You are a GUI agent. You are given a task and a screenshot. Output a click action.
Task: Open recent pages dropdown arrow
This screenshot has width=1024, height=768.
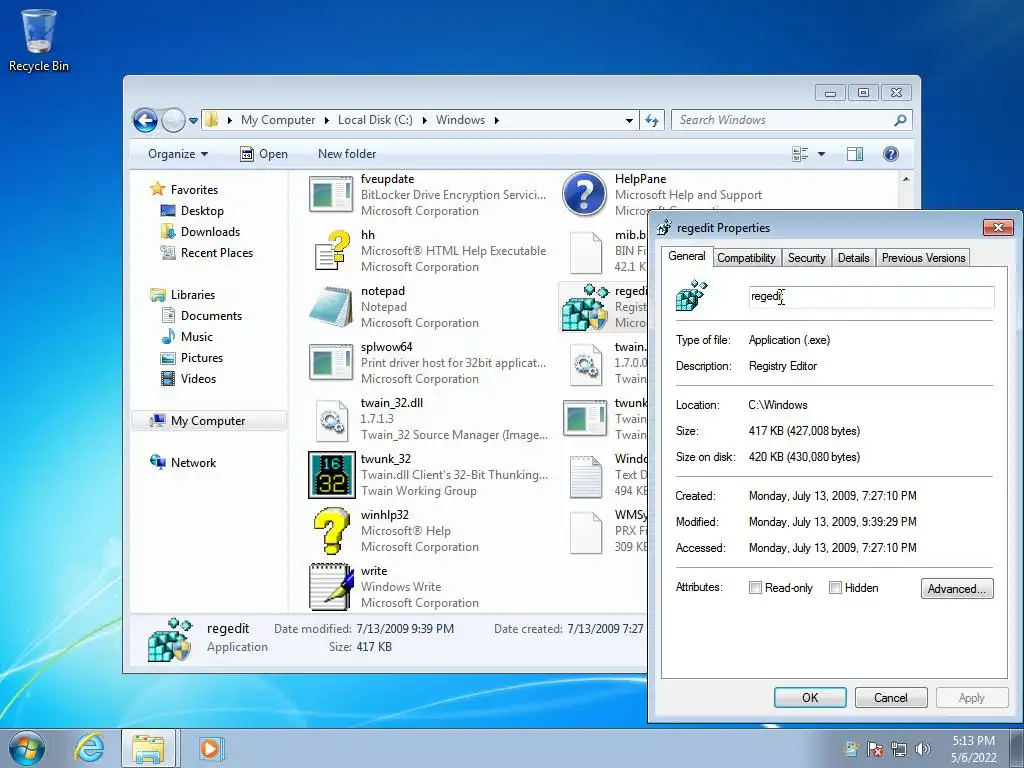[x=193, y=121]
